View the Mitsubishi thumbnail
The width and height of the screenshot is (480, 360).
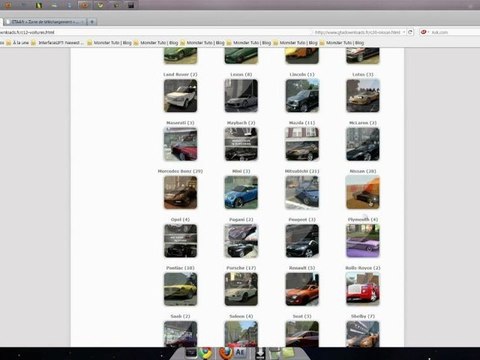tap(302, 192)
